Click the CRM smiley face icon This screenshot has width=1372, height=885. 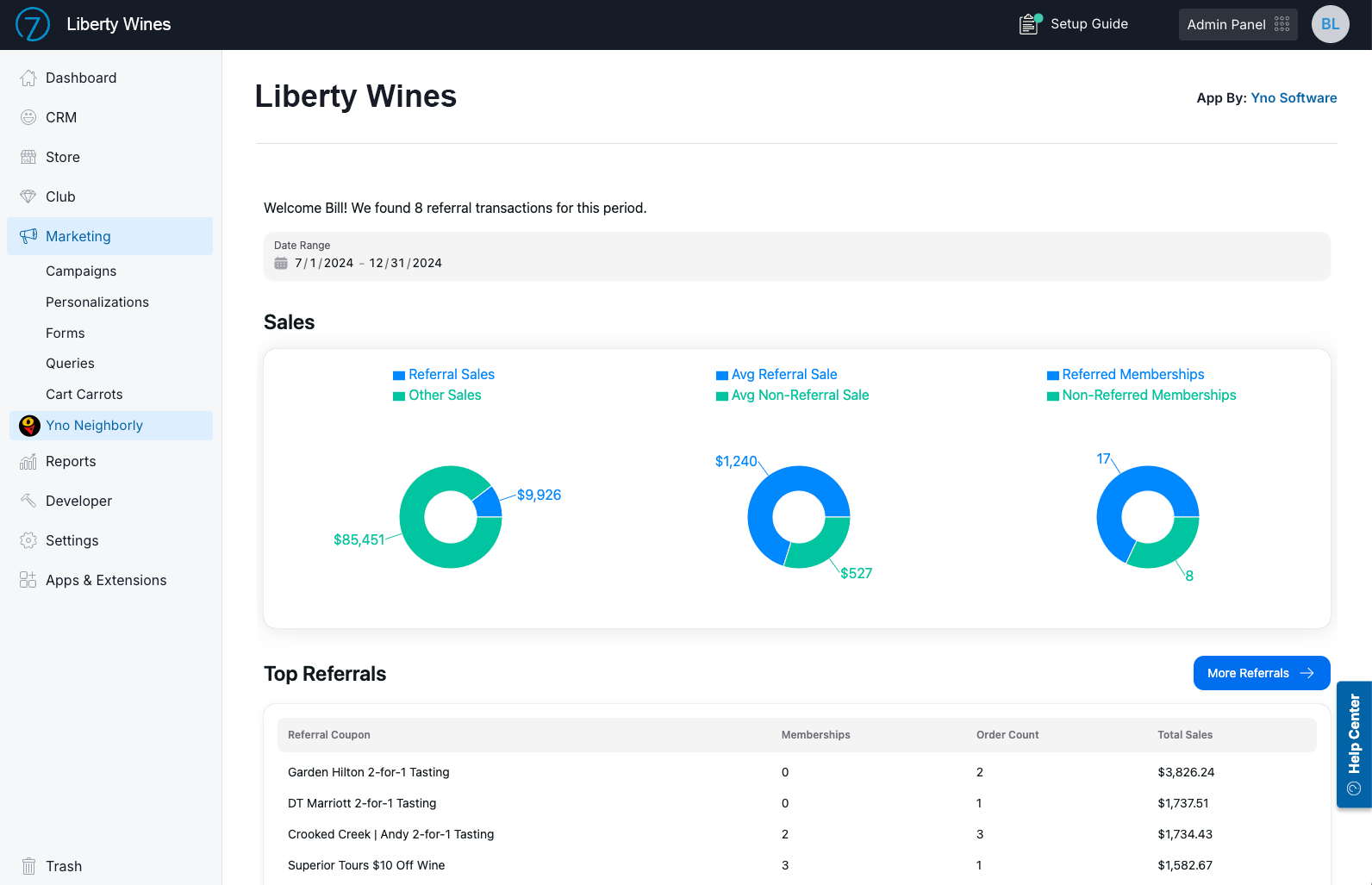(28, 117)
